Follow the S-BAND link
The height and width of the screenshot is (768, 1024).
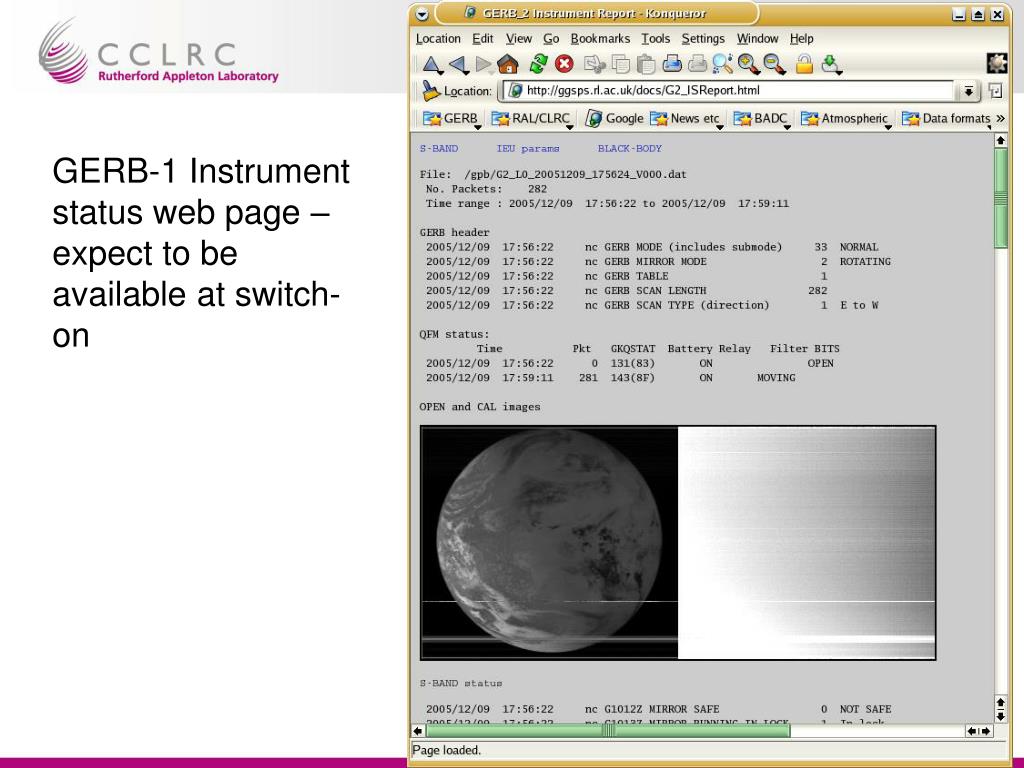coord(439,149)
